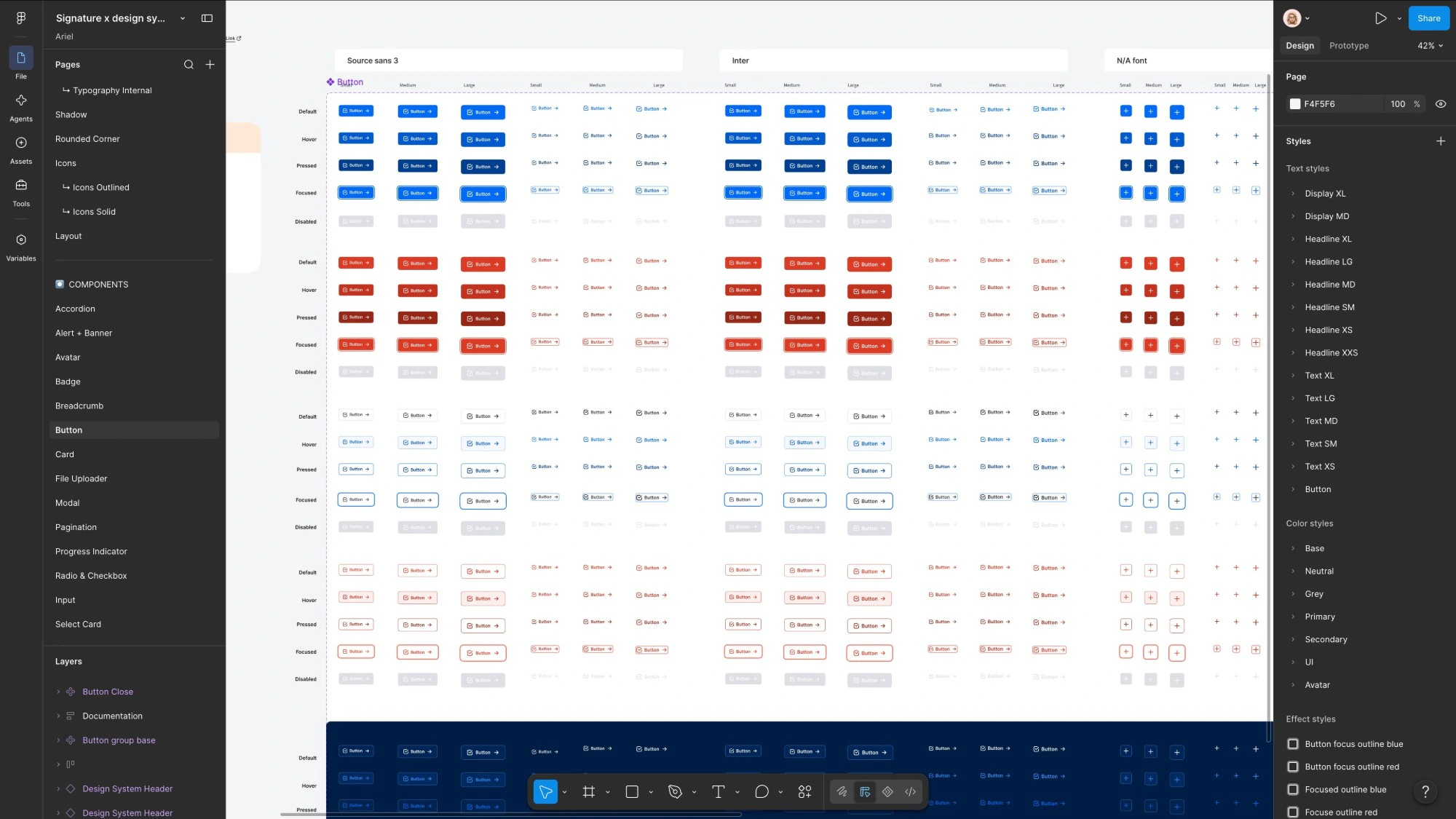Add a new page with the plus icon
This screenshot has height=819, width=1456.
tap(210, 65)
